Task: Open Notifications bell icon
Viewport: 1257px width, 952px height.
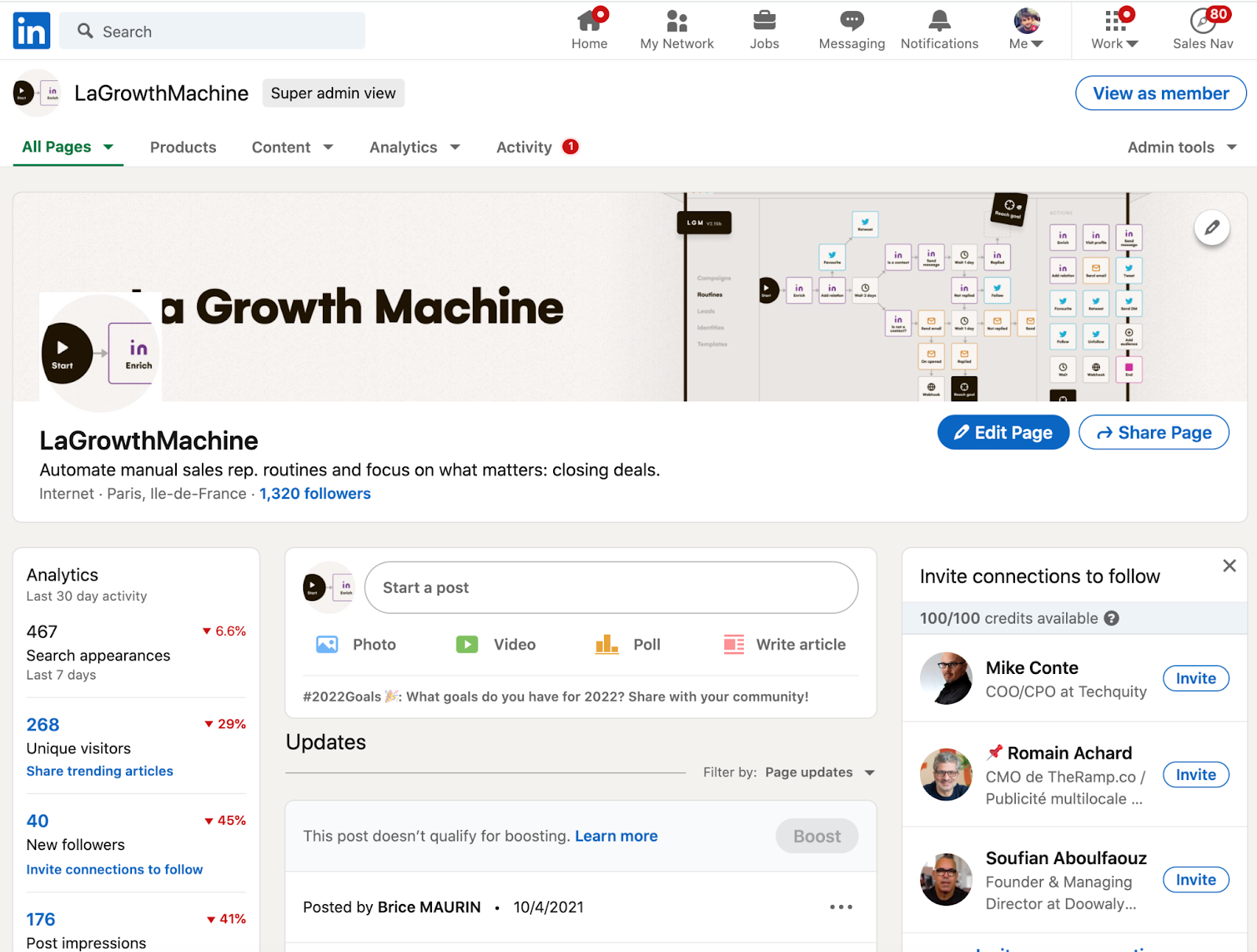Action: click(940, 20)
